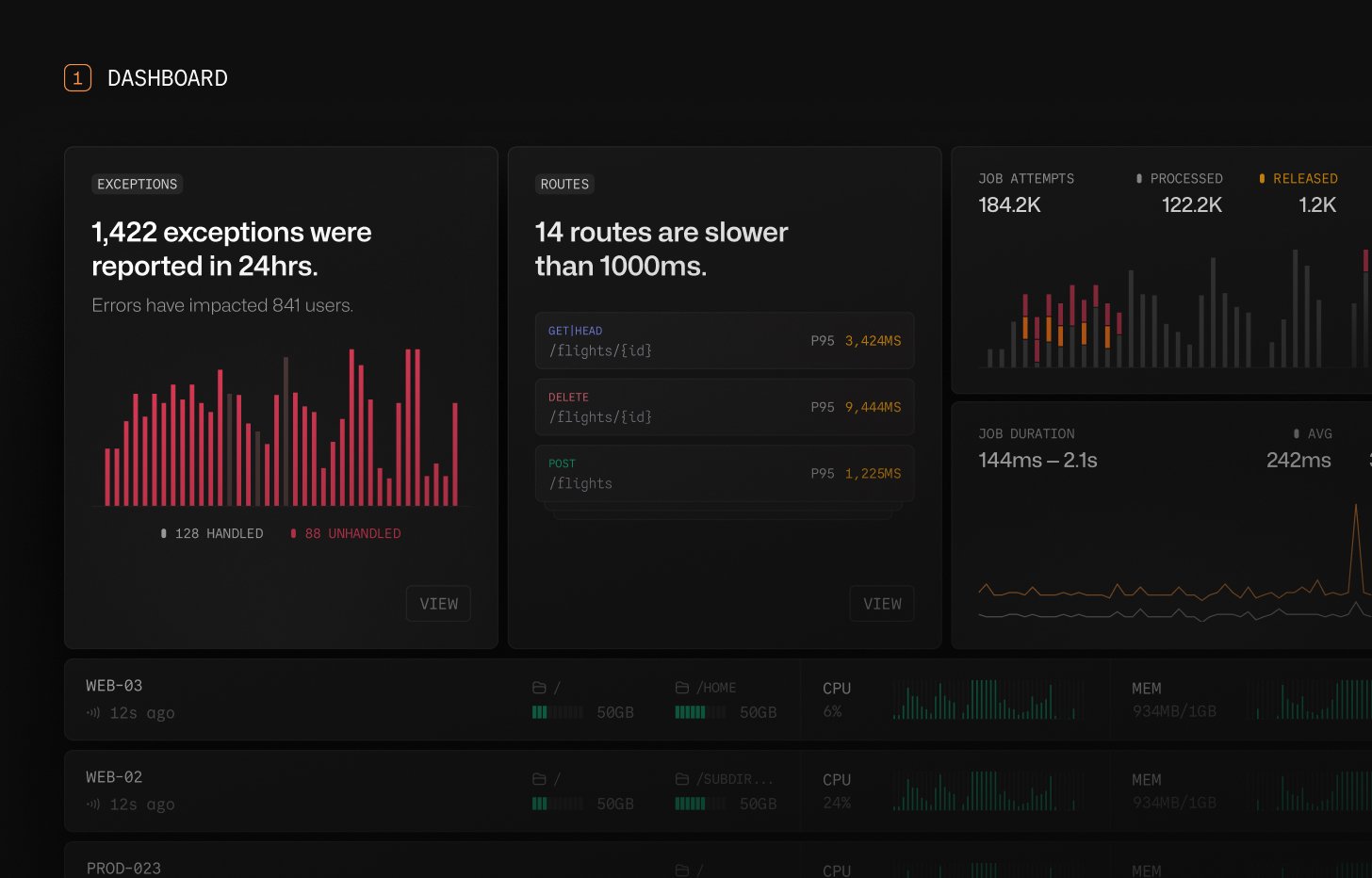Click the WEB-03 CPU usage chart
1372x878 pixels.
click(988, 700)
